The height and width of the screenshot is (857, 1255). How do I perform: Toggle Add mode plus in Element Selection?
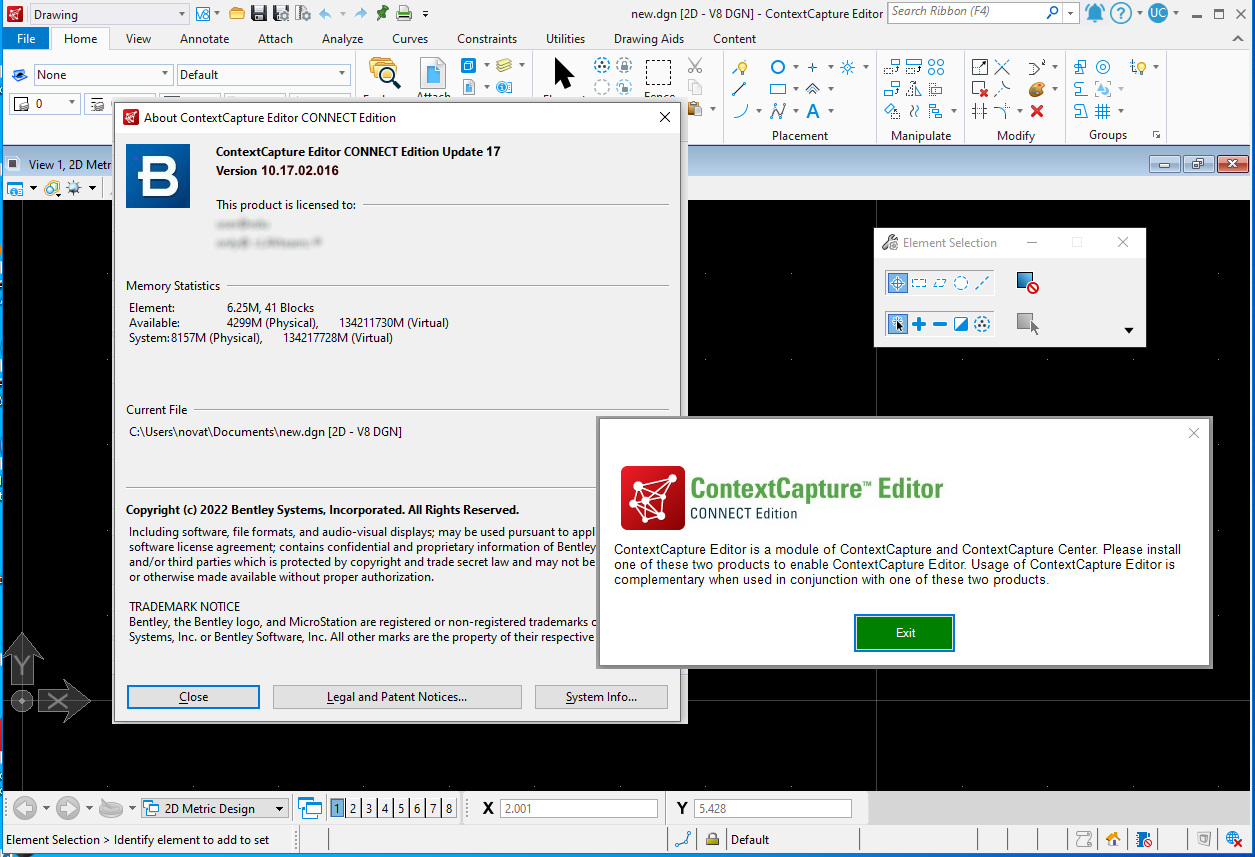coord(919,324)
